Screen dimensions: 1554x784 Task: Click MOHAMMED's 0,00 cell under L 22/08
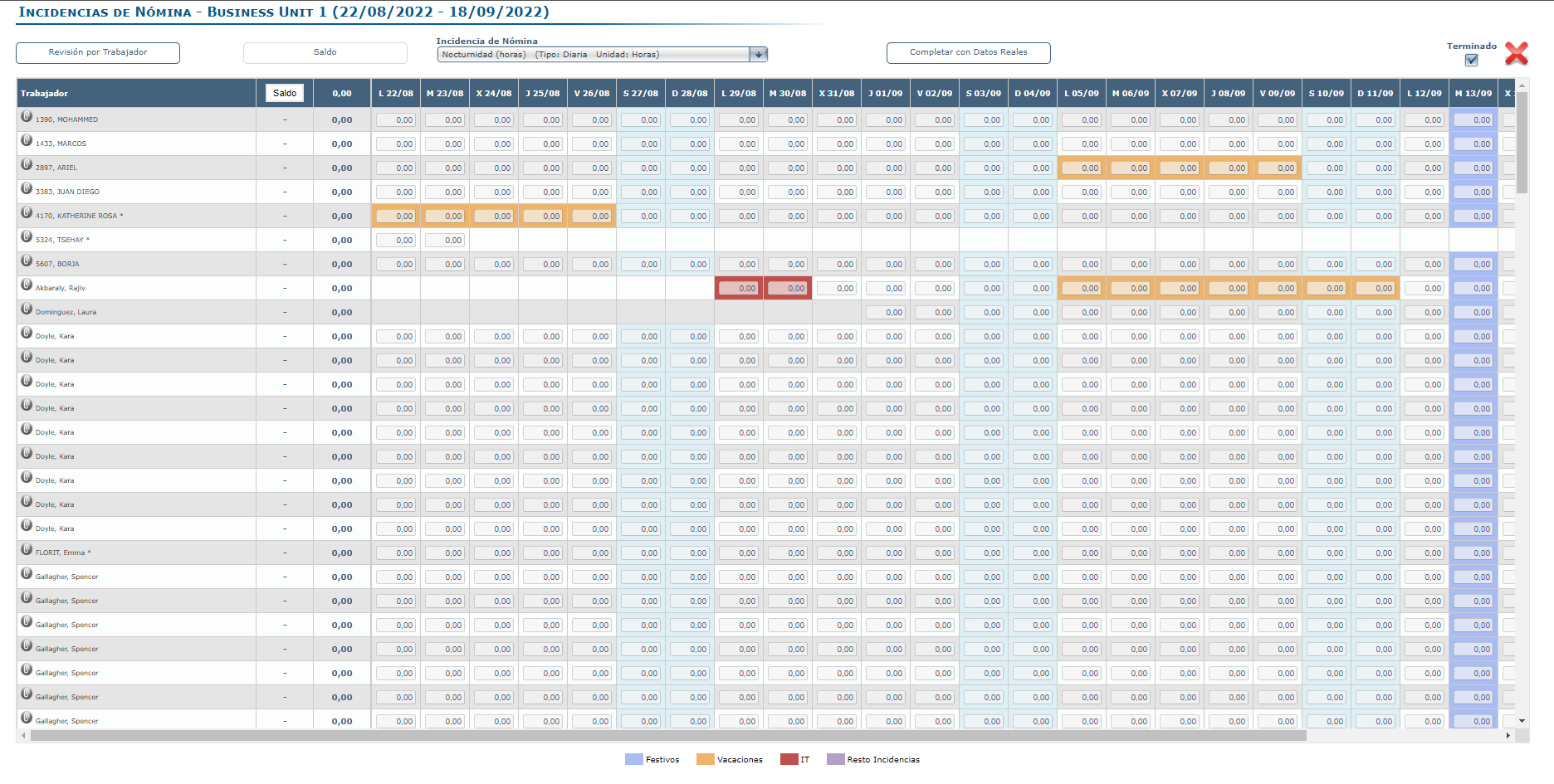(396, 119)
